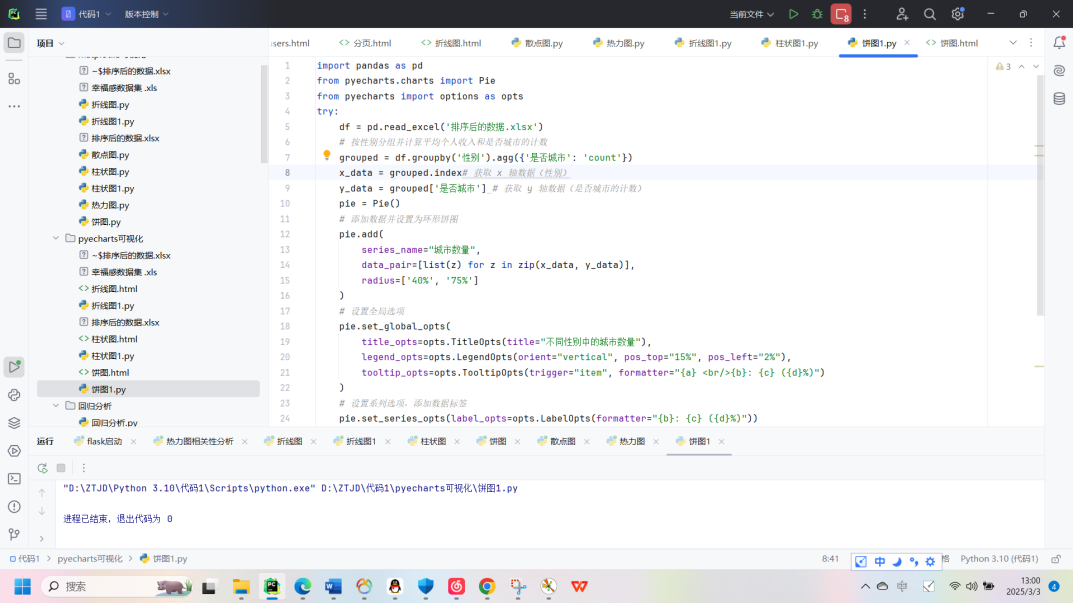Open the Services tool window
This screenshot has width=1073, height=603.
(x=14, y=451)
